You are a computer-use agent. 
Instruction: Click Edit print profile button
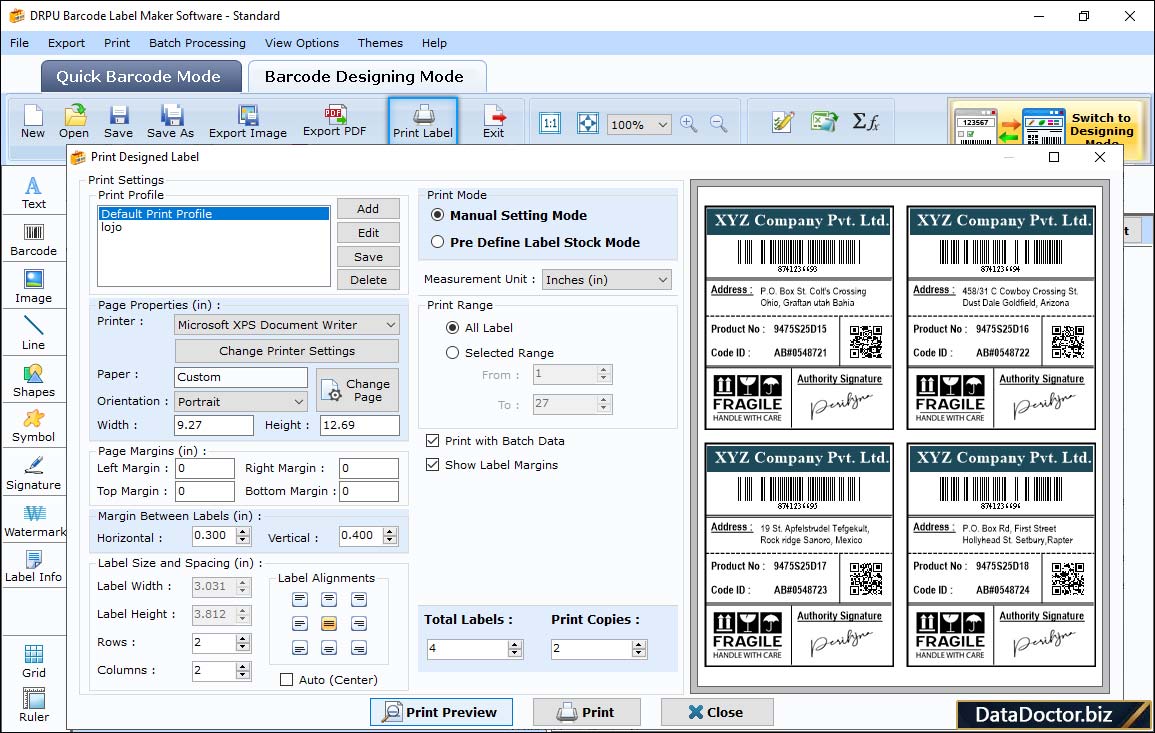[x=368, y=233]
